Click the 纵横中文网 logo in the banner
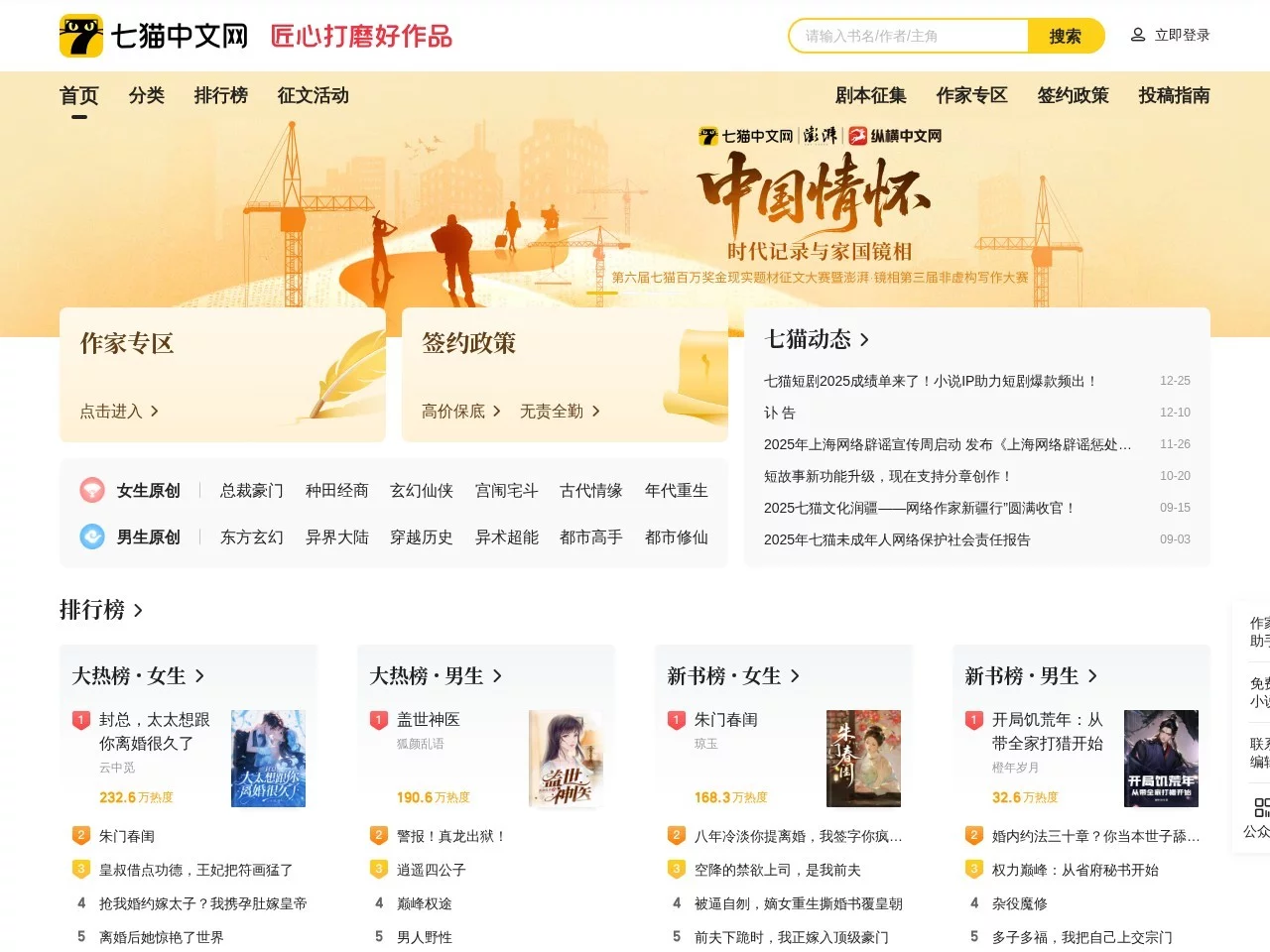The image size is (1270, 952). pos(896,135)
